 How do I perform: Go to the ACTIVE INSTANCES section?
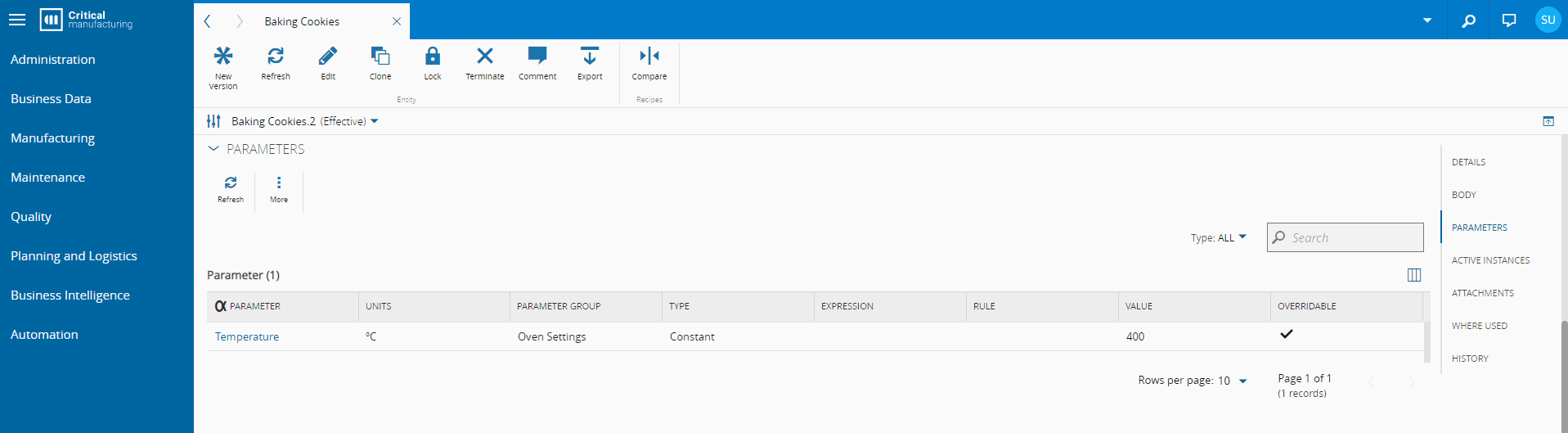point(1490,260)
